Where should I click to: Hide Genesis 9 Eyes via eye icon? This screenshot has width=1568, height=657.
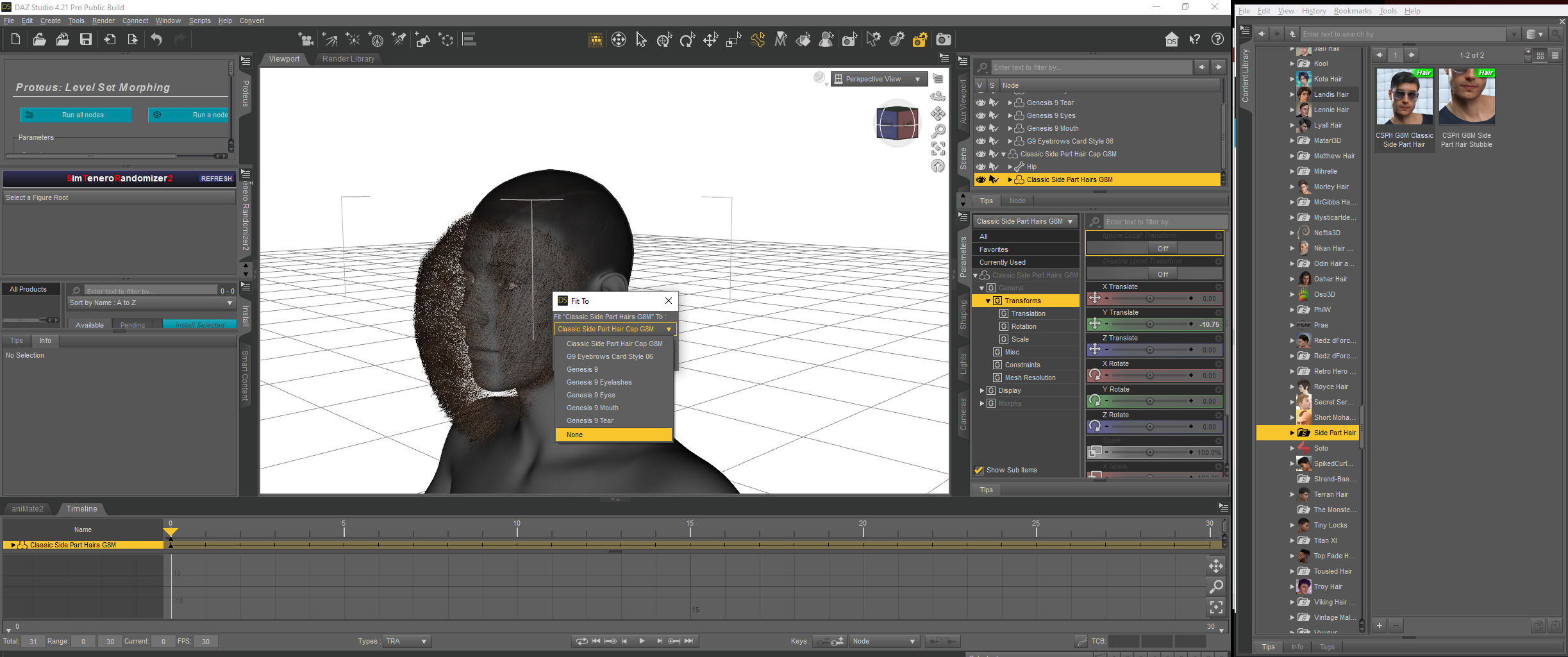click(x=981, y=116)
